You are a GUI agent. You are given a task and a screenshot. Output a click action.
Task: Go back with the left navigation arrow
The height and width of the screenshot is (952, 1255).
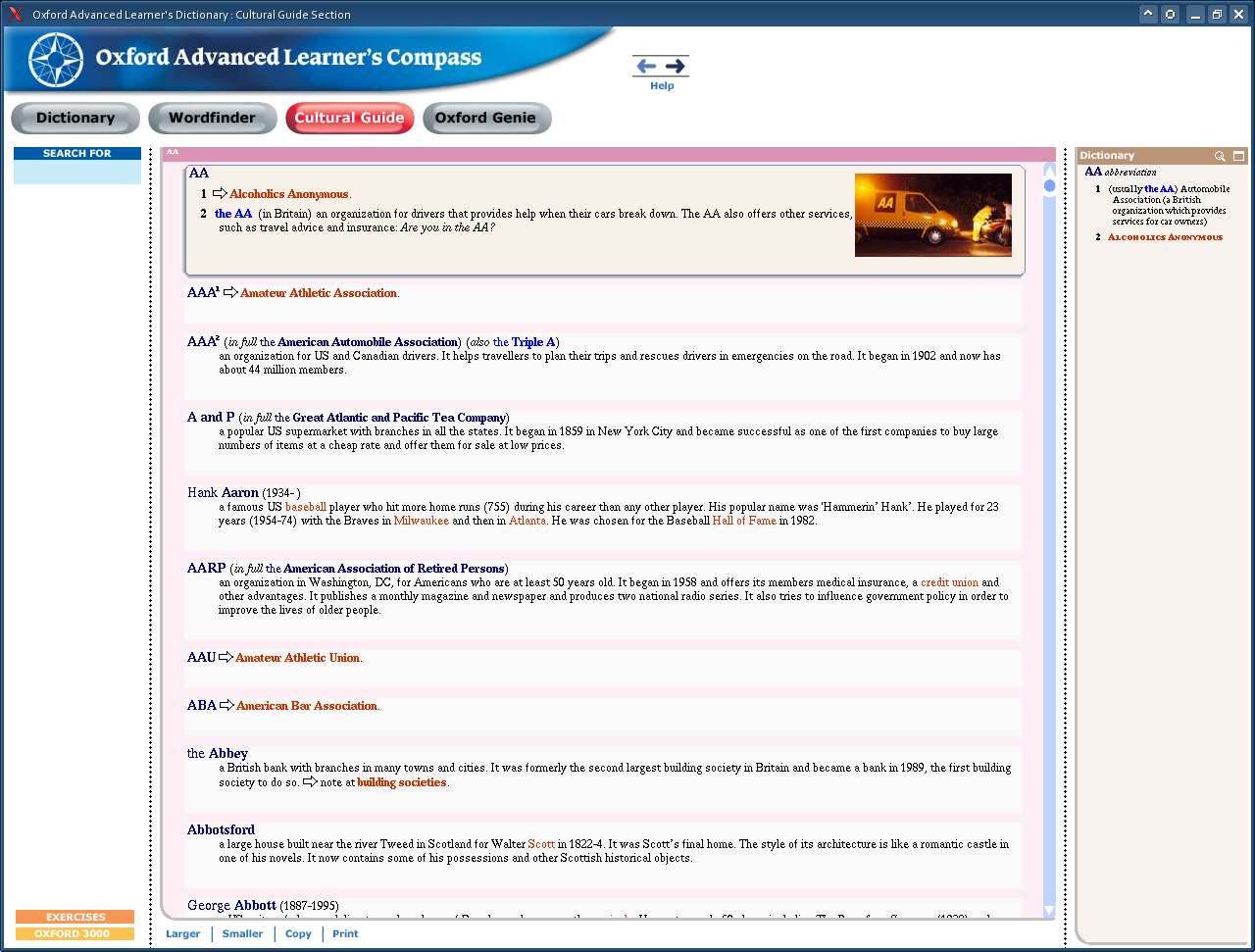tap(646, 66)
